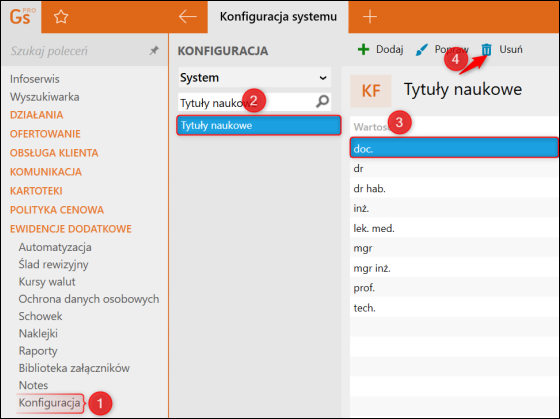Screen dimensions: 560x419
Task: Open a new tab with the plus icon
Action: pyautogui.click(x=370, y=16)
